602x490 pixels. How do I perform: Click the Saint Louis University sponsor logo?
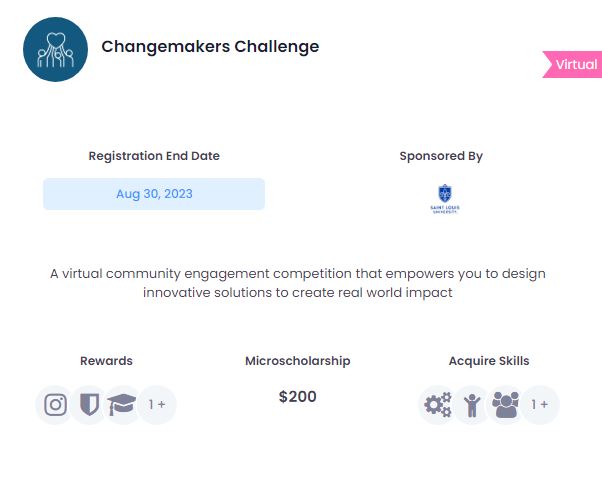click(445, 199)
